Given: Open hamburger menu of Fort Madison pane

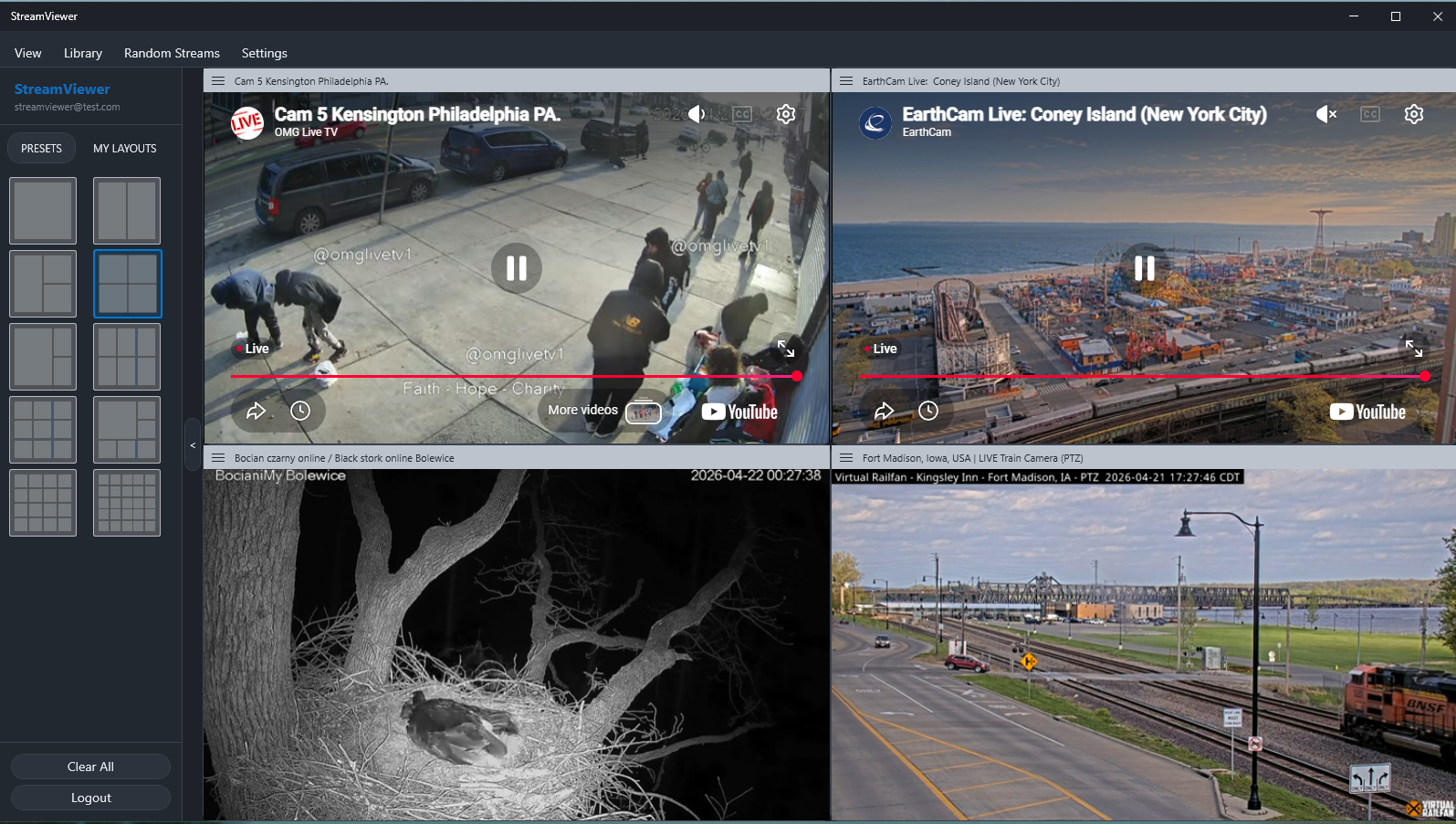Looking at the screenshot, I should [x=846, y=458].
